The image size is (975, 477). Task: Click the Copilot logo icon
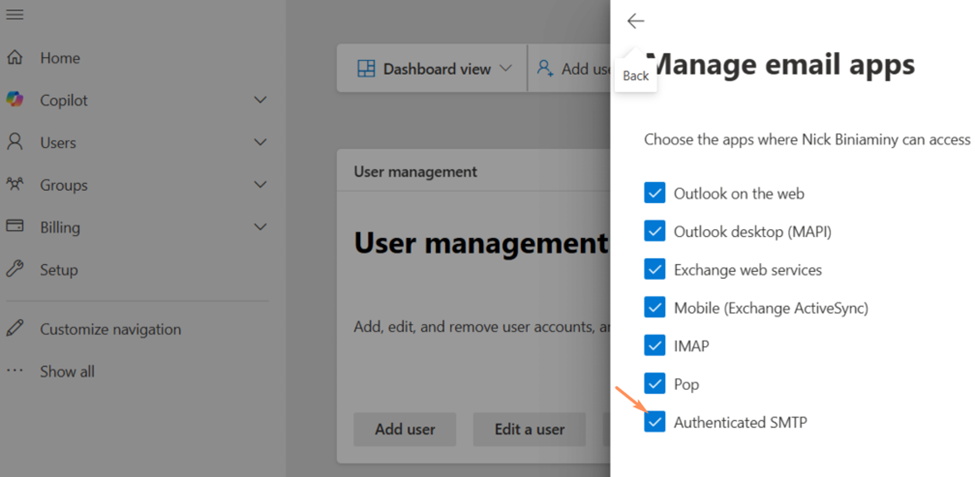click(x=15, y=100)
